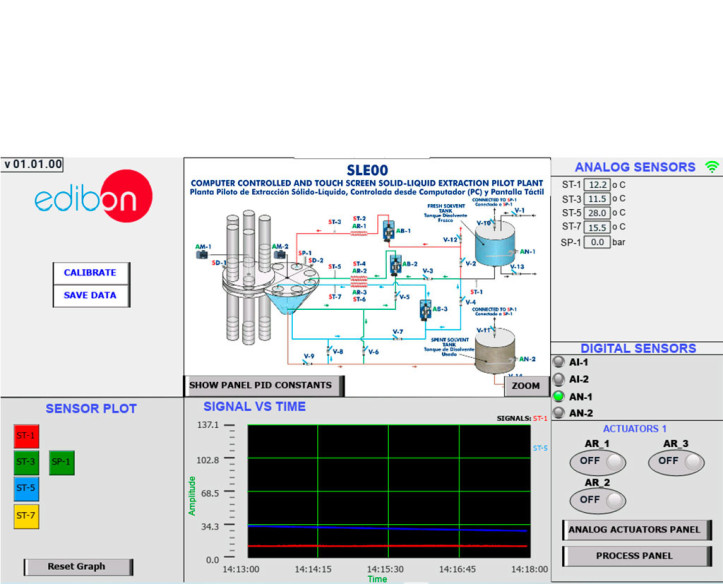Click the AM-2 motor icon
The height and width of the screenshot is (584, 723).
281,253
